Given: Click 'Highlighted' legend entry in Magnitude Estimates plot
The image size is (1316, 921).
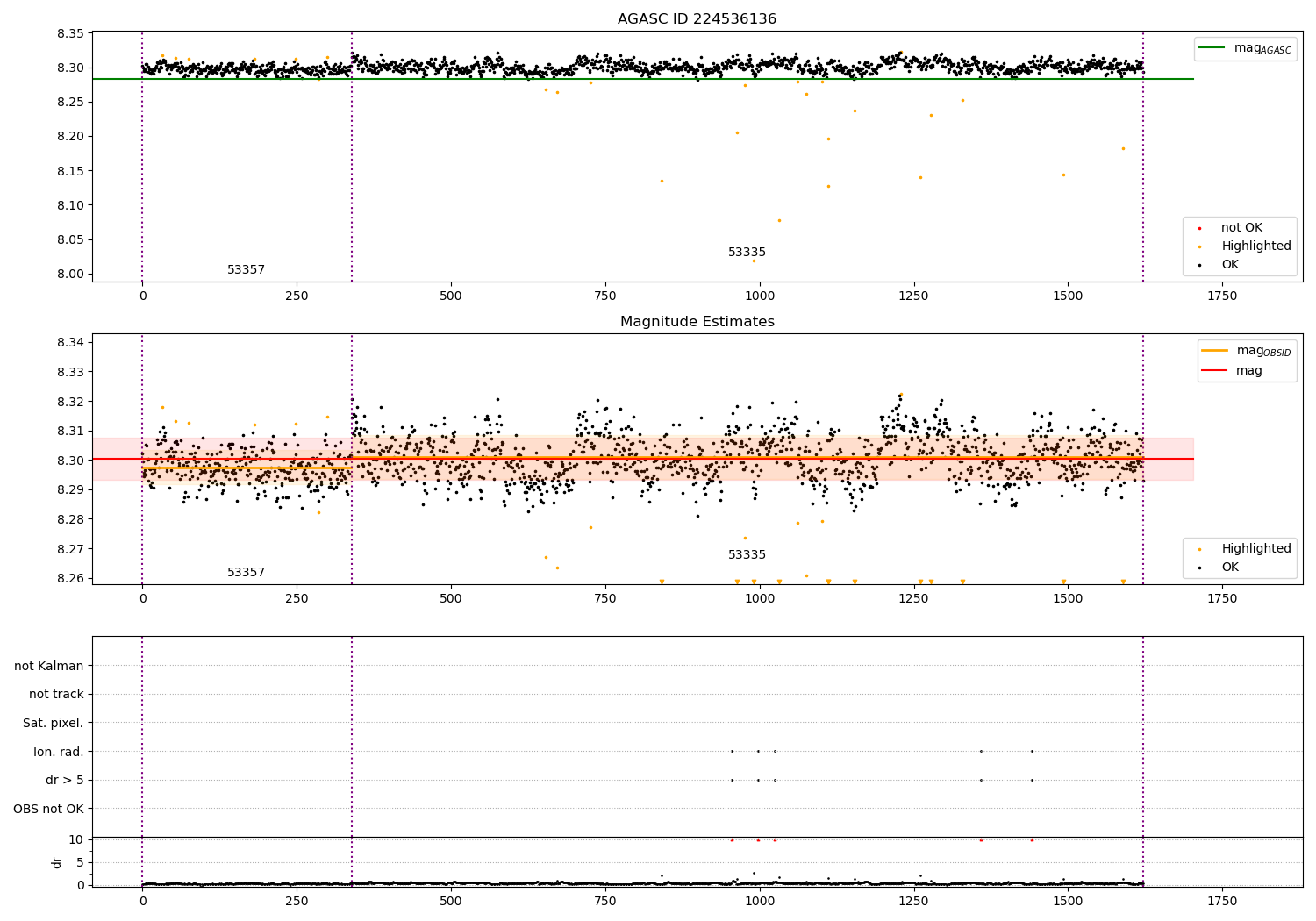Looking at the screenshot, I should pyautogui.click(x=1256, y=549).
